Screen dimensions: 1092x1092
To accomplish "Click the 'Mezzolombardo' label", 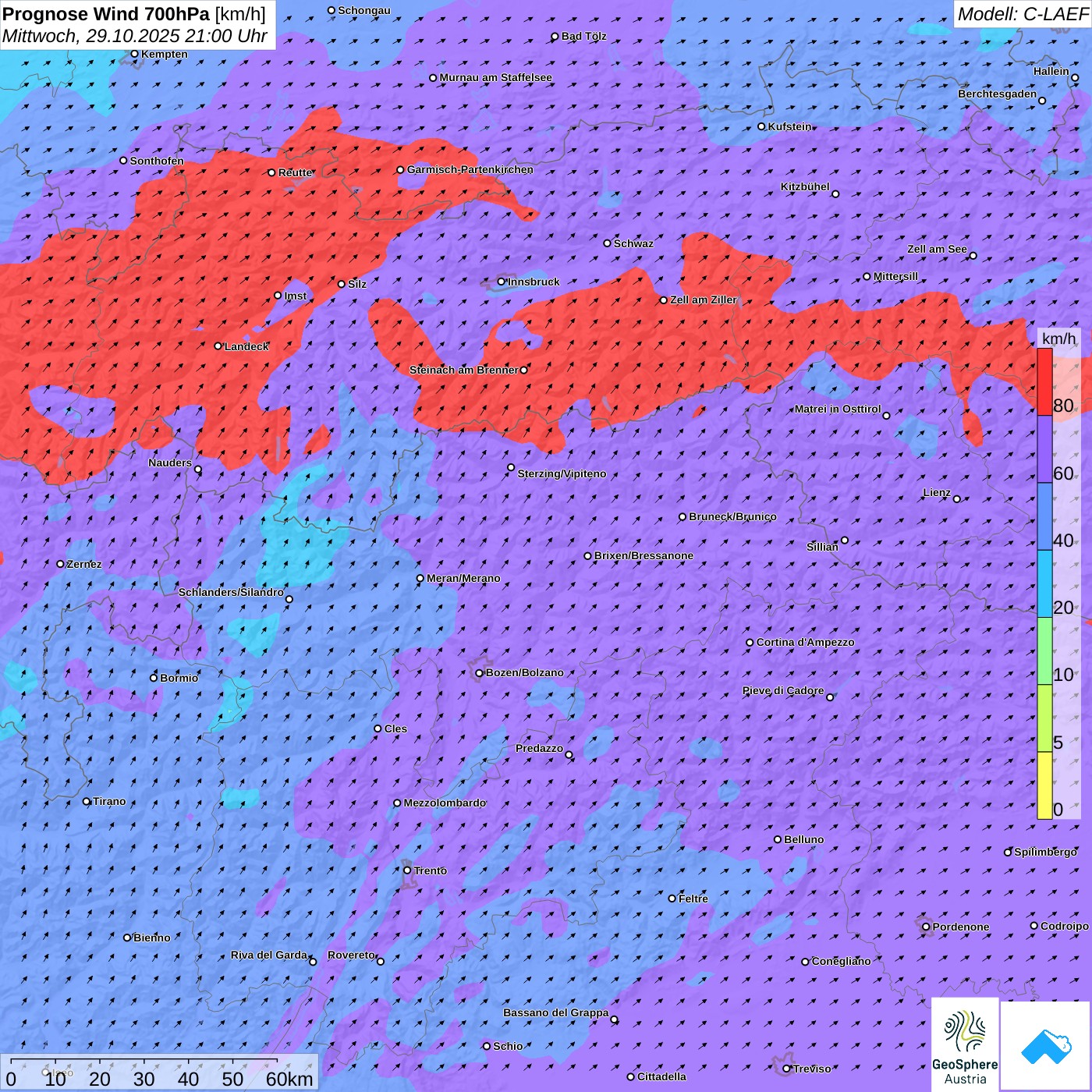I will pyautogui.click(x=445, y=803).
